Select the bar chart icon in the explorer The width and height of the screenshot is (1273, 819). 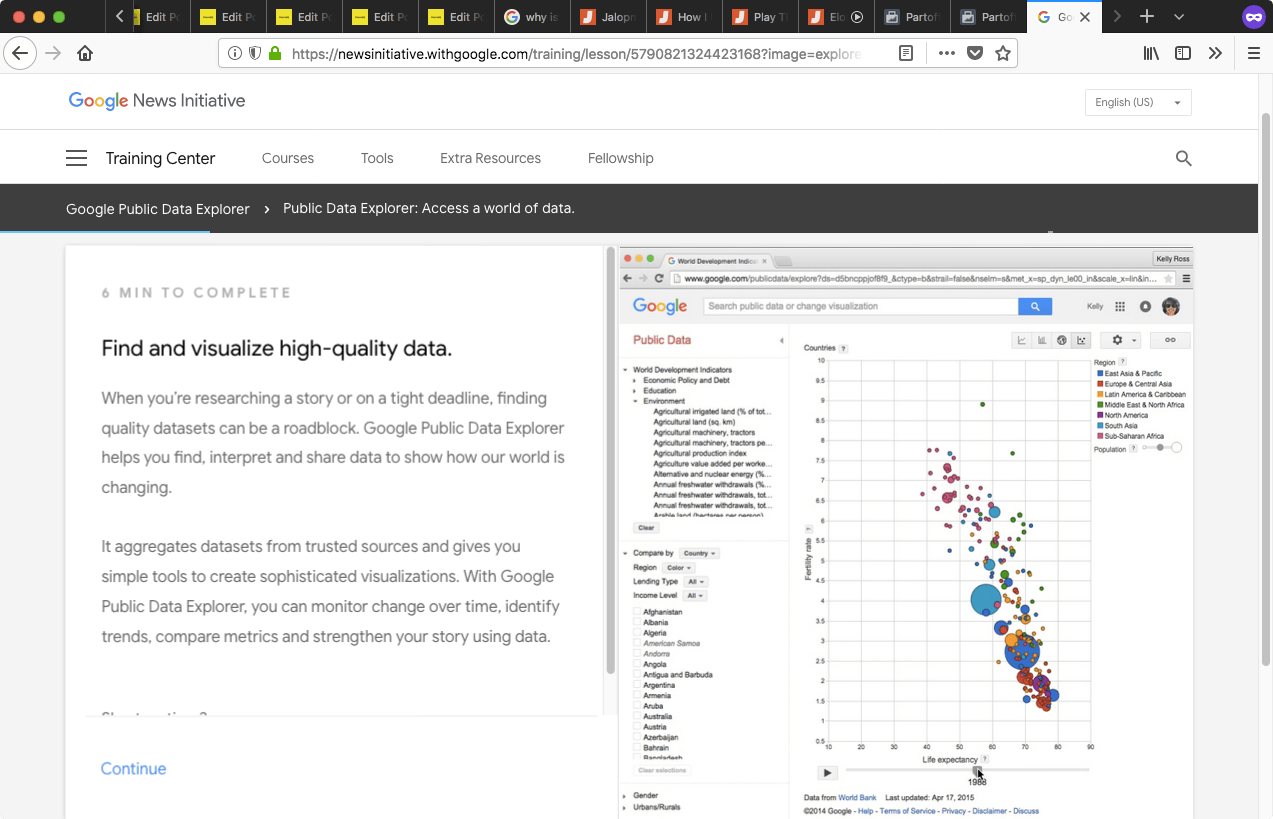[x=1042, y=340]
